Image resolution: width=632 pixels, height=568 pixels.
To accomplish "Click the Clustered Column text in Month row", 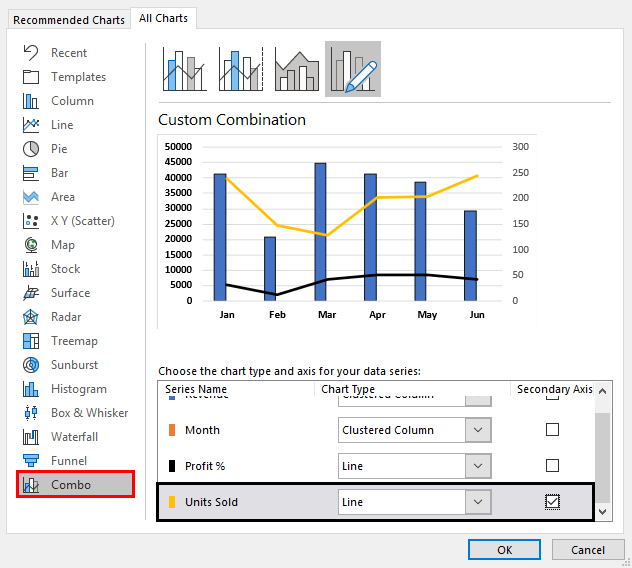I will tap(388, 430).
